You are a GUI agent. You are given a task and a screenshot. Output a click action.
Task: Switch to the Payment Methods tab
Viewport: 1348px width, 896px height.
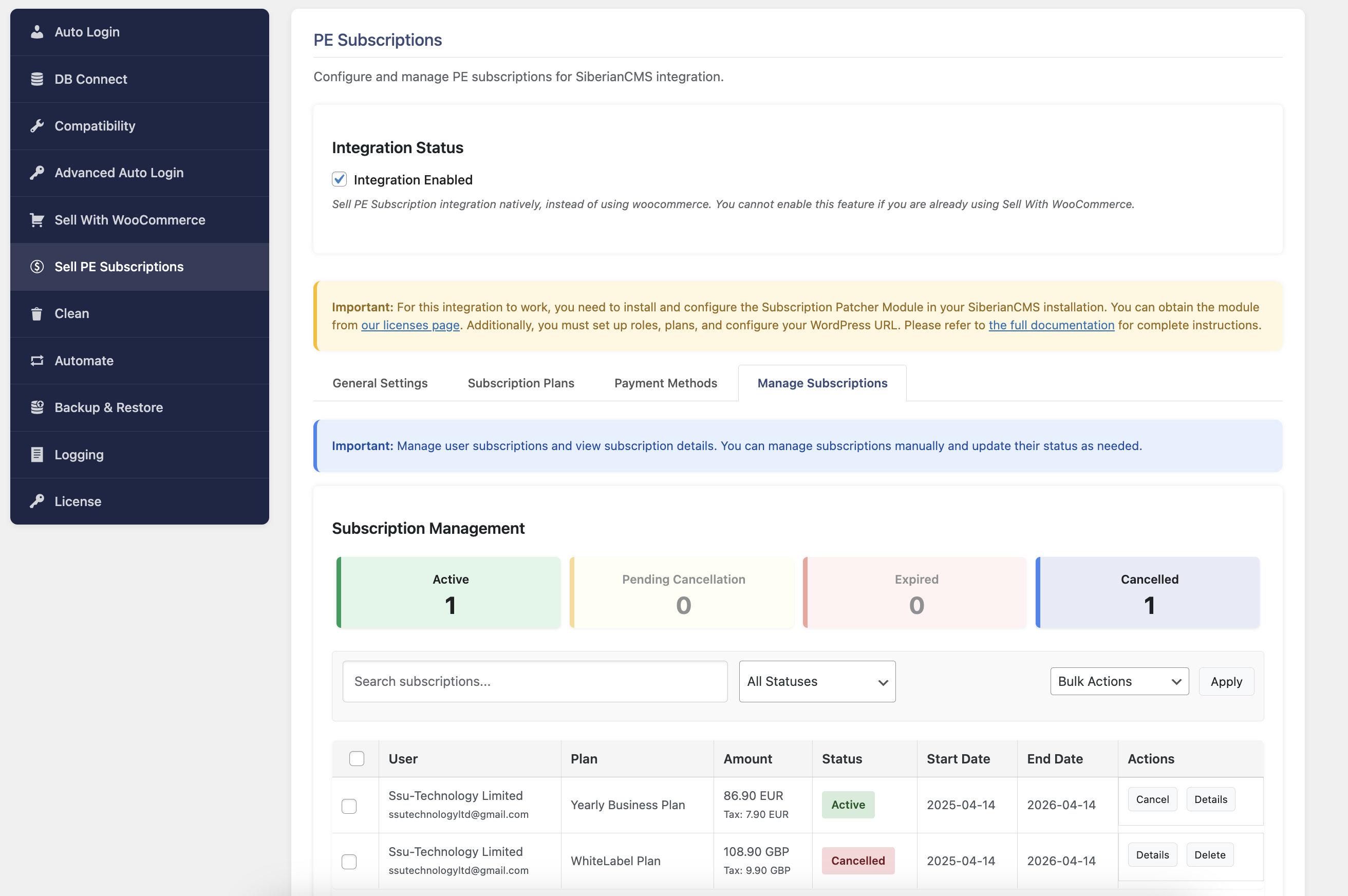(x=665, y=383)
